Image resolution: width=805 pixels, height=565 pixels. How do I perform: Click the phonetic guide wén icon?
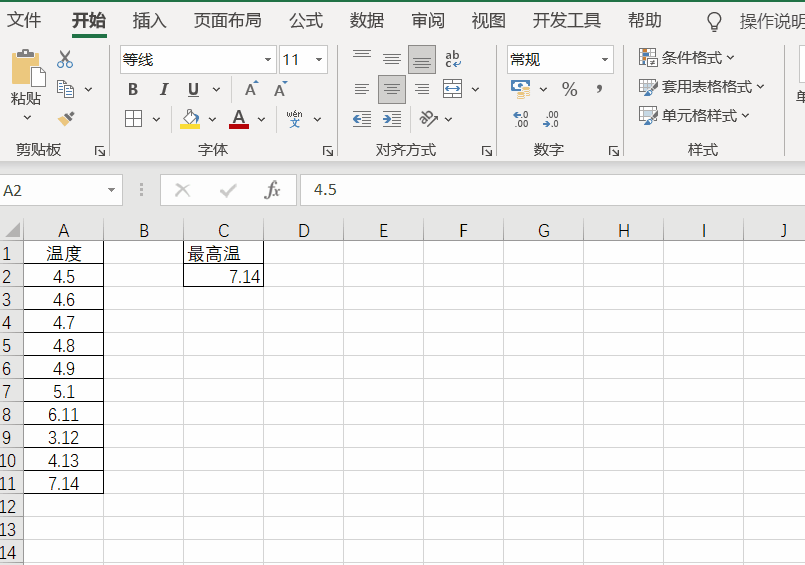pos(294,119)
